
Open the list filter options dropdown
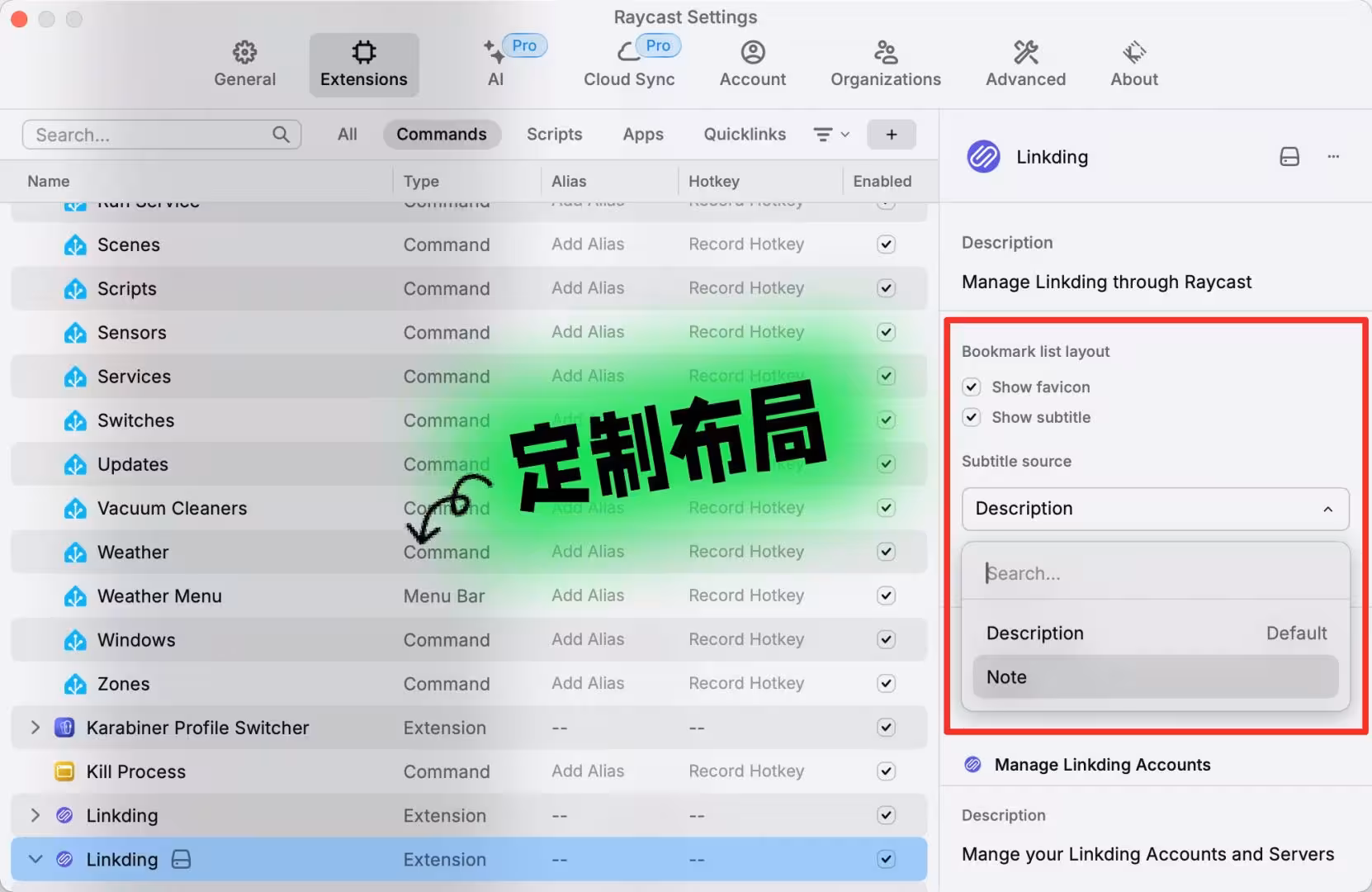click(x=831, y=135)
